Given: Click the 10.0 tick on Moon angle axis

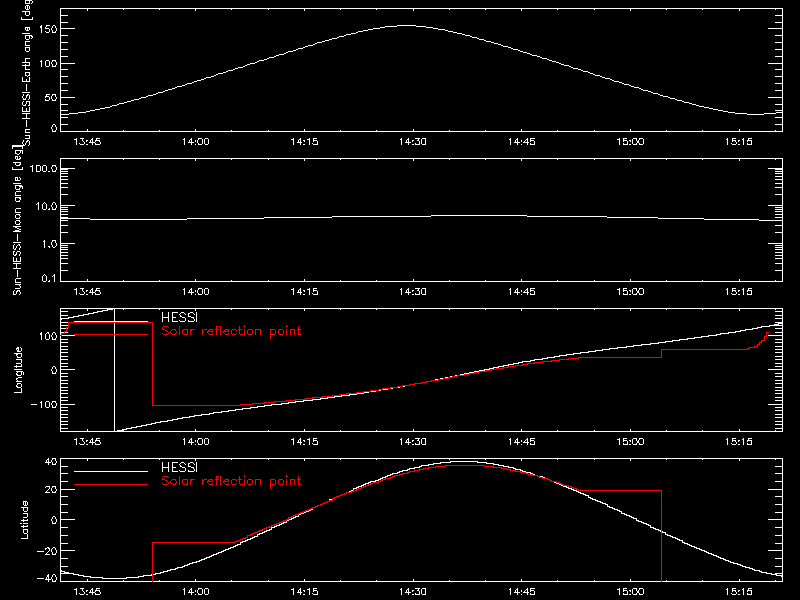Looking at the screenshot, I should [46, 207].
